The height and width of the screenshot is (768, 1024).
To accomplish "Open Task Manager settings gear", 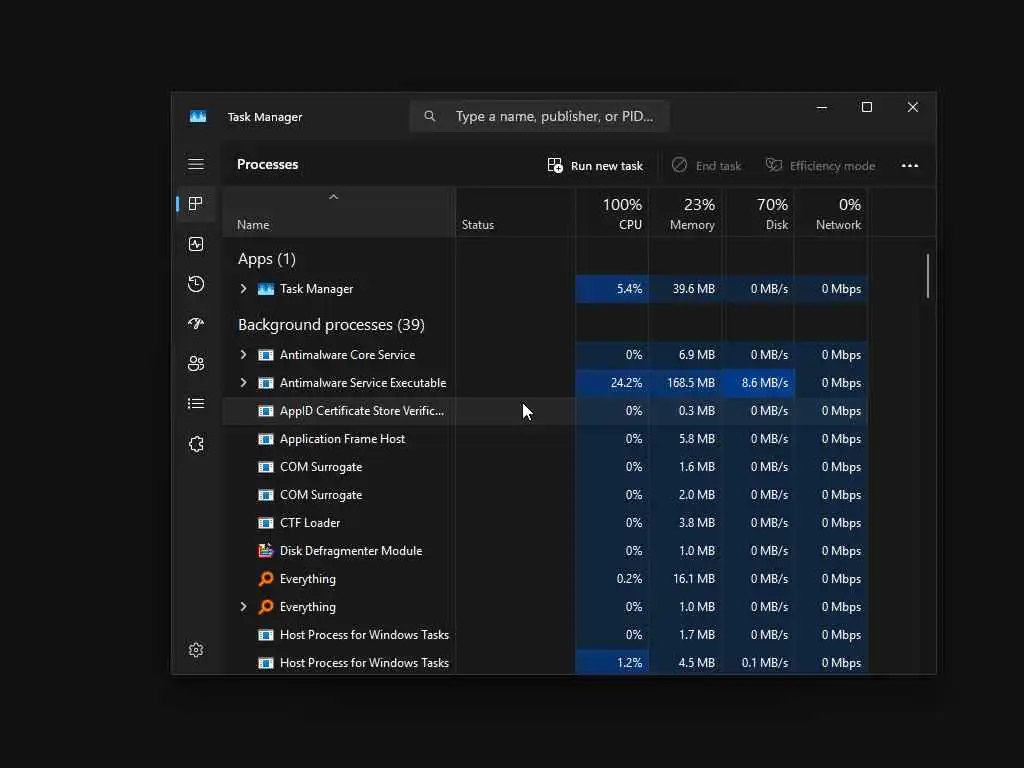I will point(196,650).
